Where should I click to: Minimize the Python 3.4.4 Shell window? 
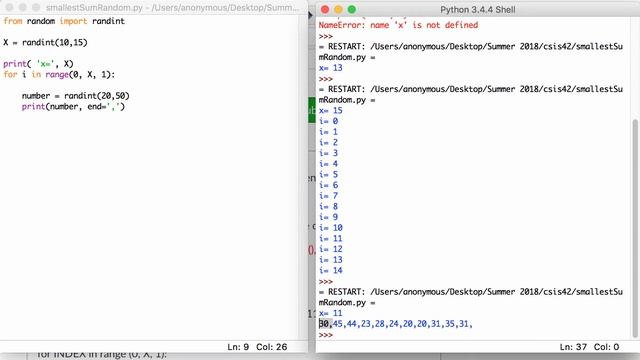click(x=338, y=9)
